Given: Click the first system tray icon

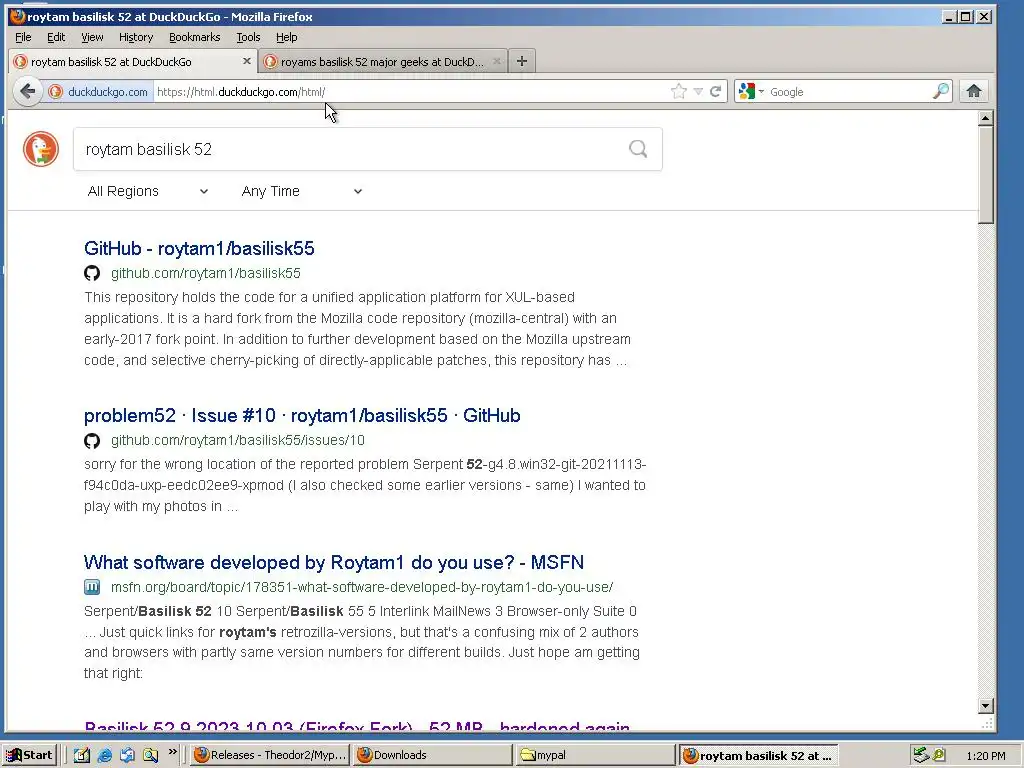Looking at the screenshot, I should click(921, 755).
